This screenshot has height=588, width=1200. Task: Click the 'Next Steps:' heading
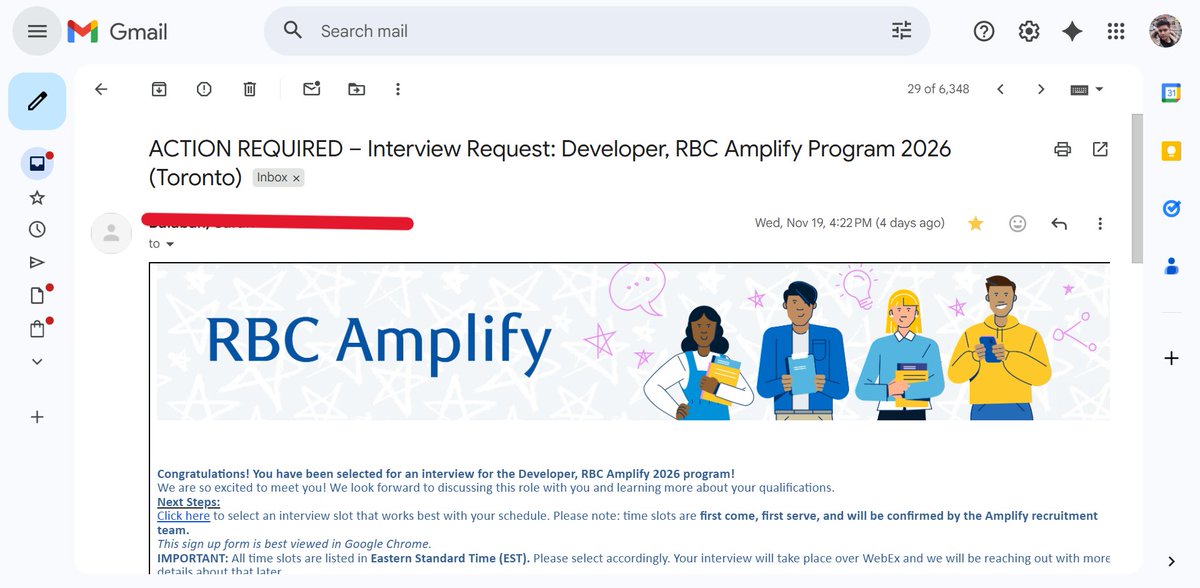188,502
